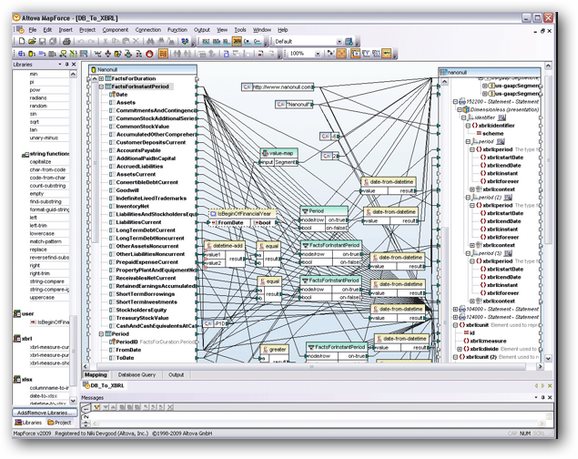Save the mapping with the diskette icon
The height and width of the screenshot is (459, 578).
click(42, 41)
